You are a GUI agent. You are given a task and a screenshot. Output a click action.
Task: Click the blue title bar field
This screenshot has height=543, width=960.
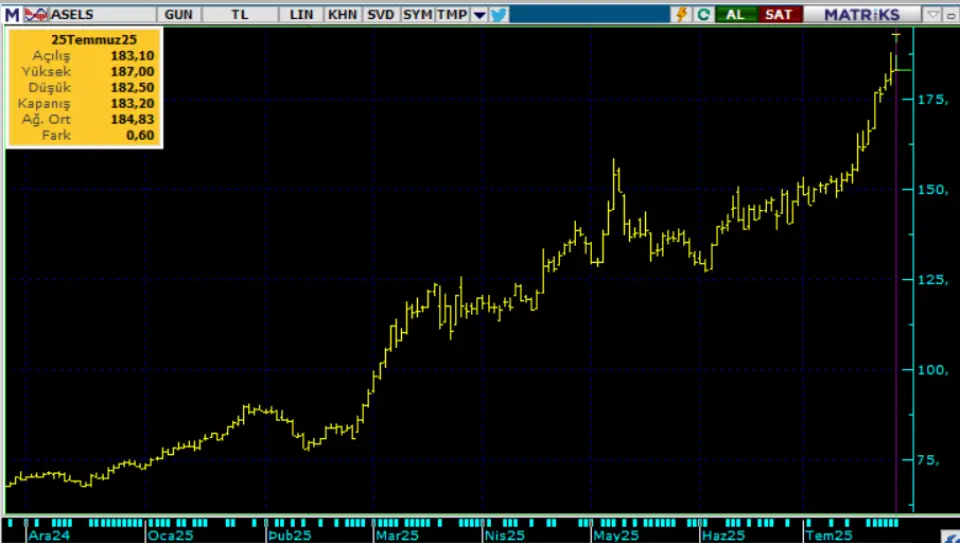pos(590,15)
